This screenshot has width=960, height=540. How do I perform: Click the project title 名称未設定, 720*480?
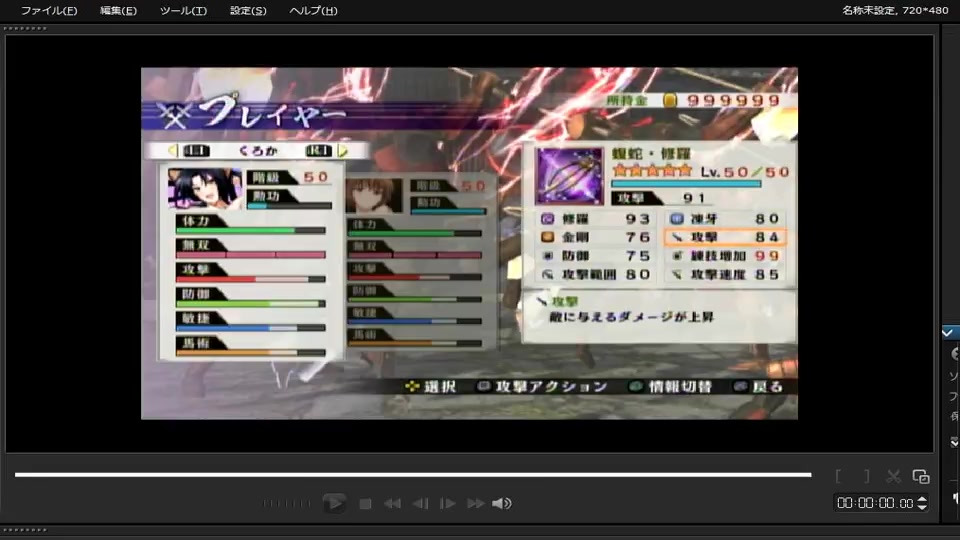[895, 10]
